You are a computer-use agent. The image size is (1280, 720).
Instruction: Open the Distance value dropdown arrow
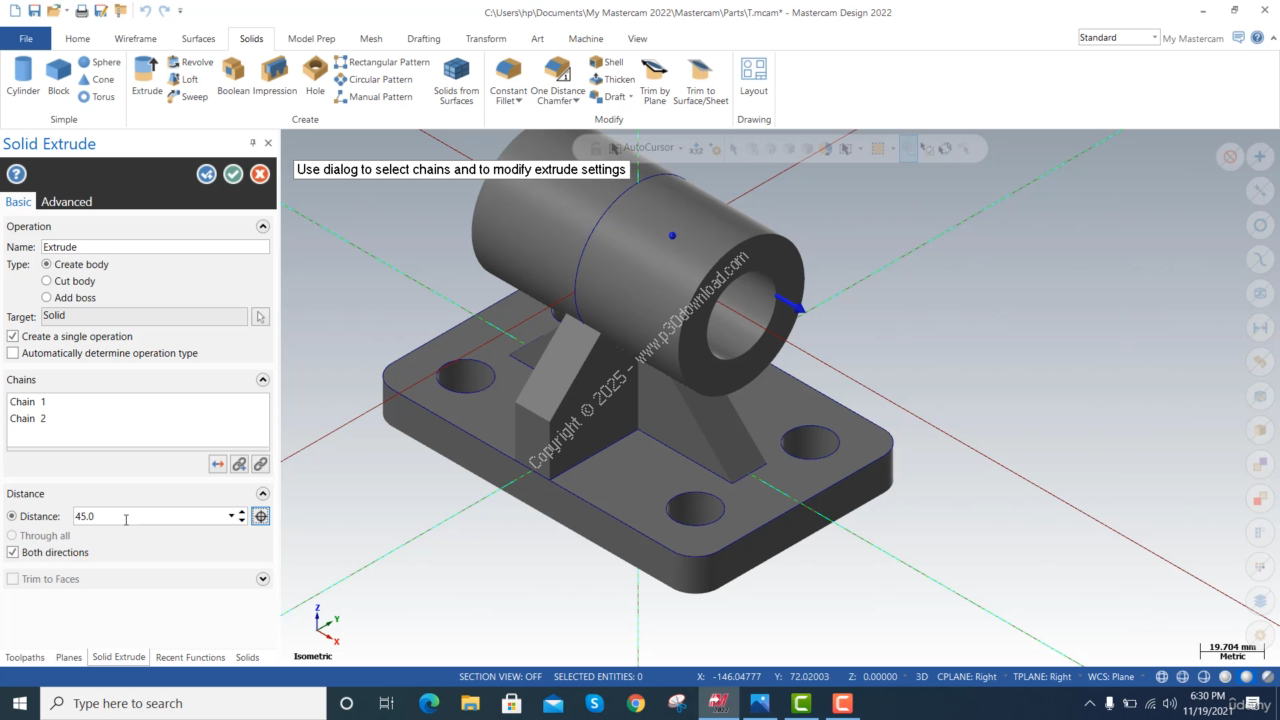[231, 516]
